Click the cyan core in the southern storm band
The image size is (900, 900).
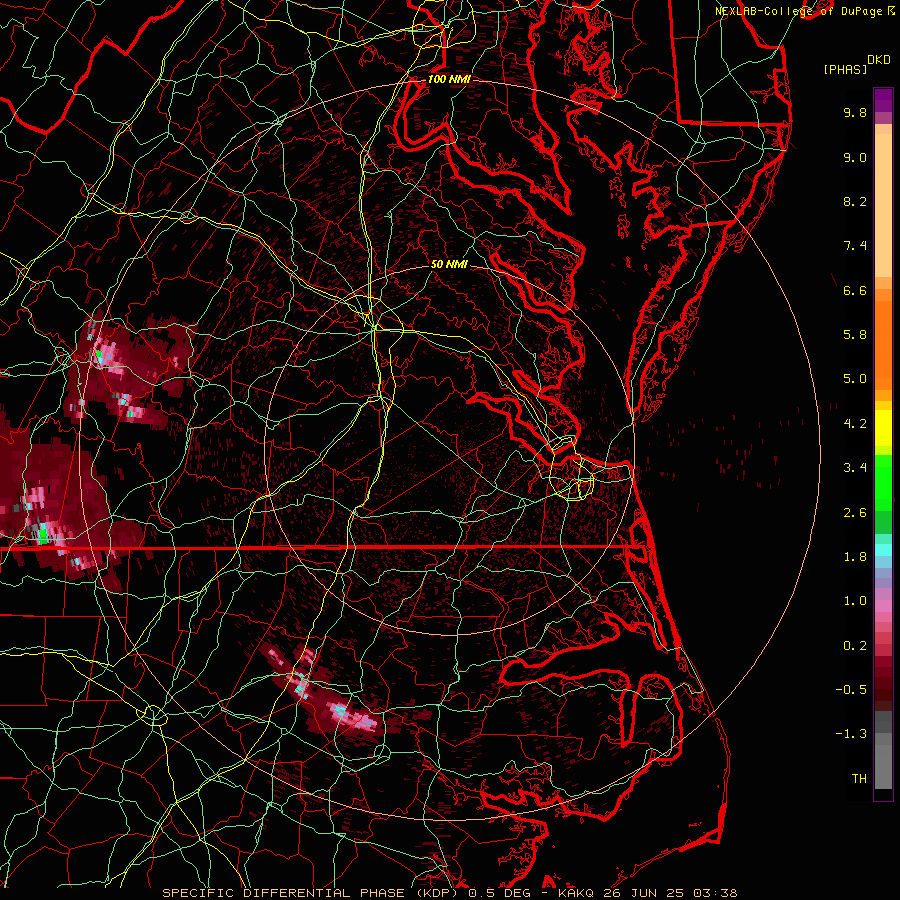340,711
